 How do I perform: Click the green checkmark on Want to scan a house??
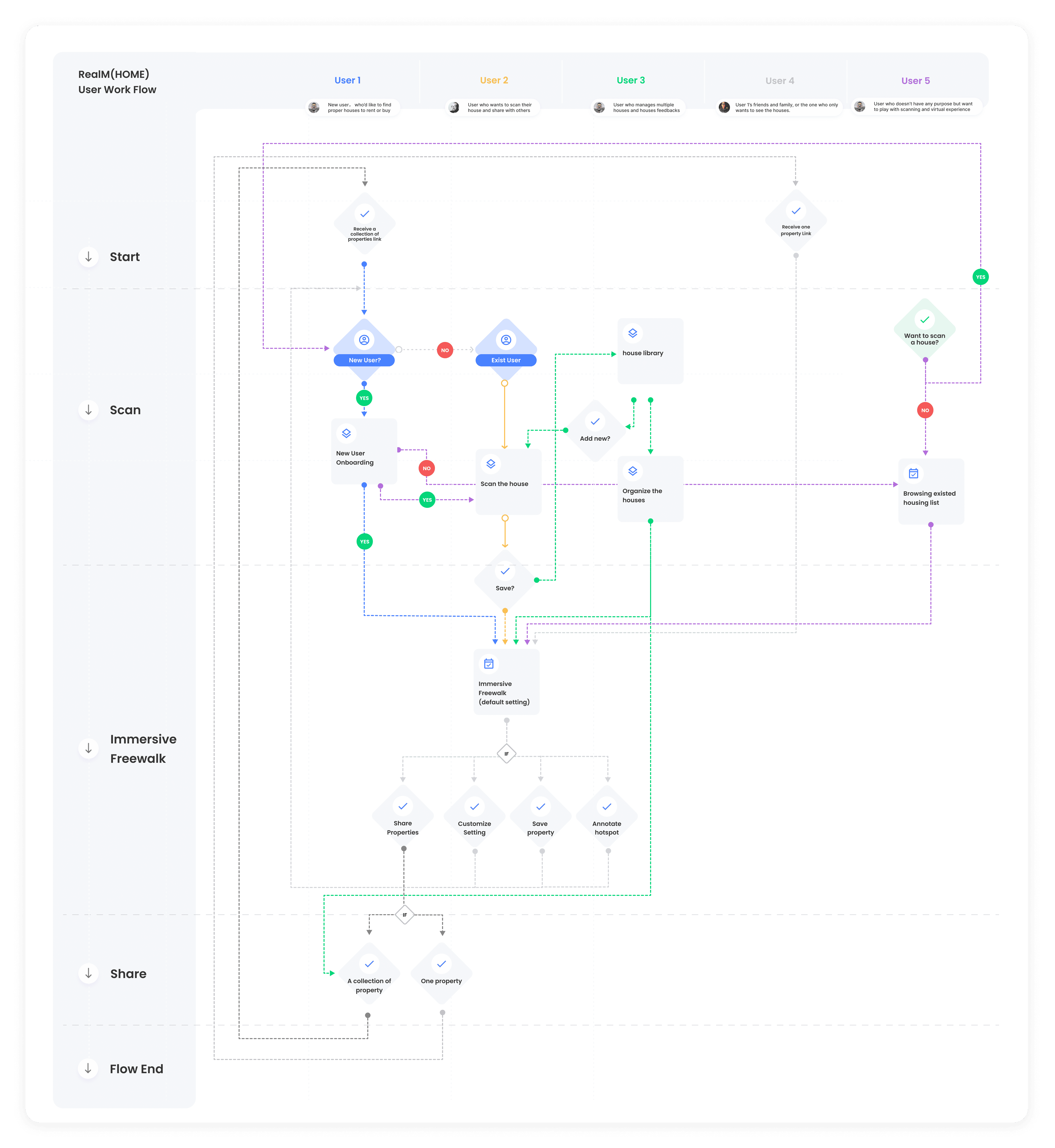click(925, 320)
